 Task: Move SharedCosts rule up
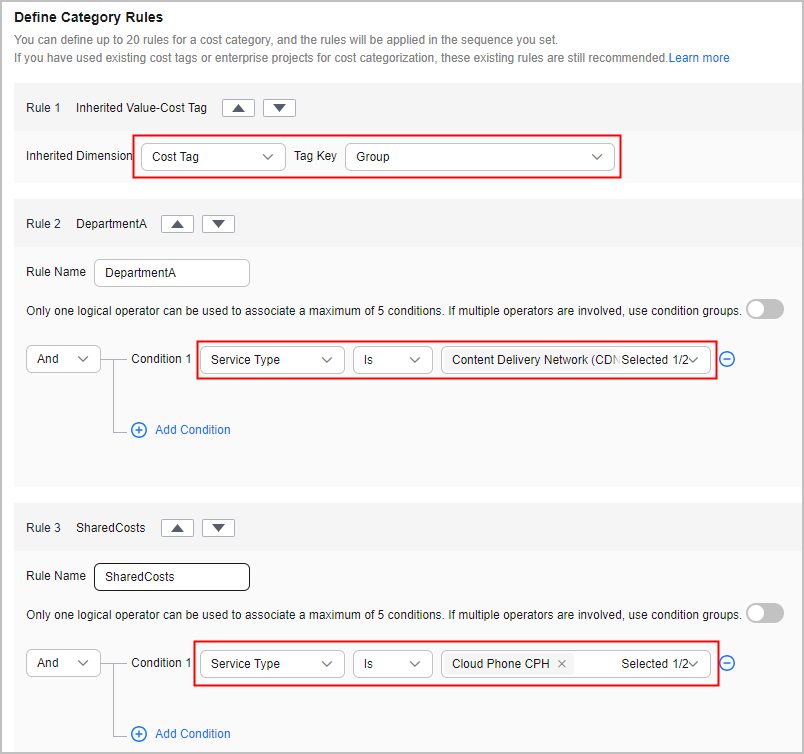[177, 528]
